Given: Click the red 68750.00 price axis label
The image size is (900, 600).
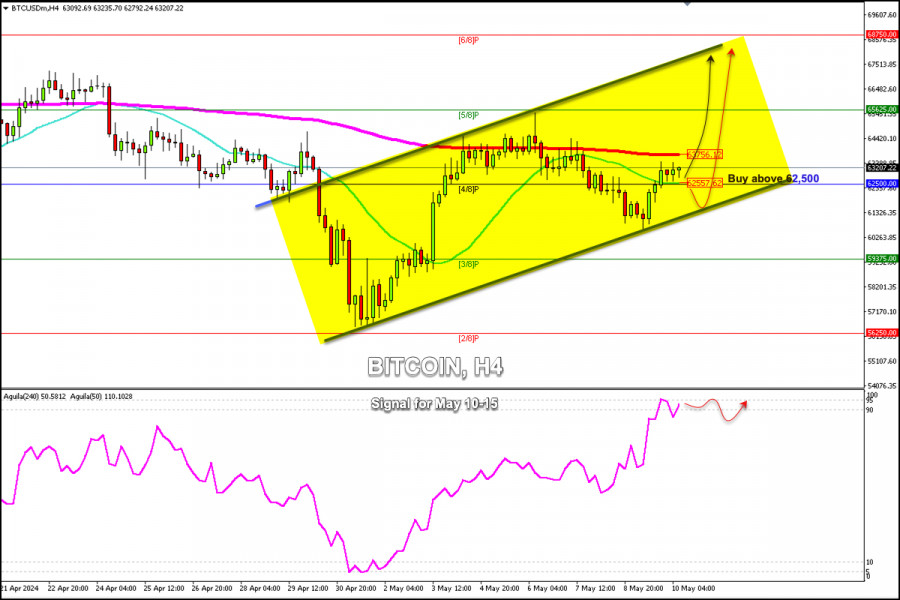Looking at the screenshot, I should [x=882, y=34].
